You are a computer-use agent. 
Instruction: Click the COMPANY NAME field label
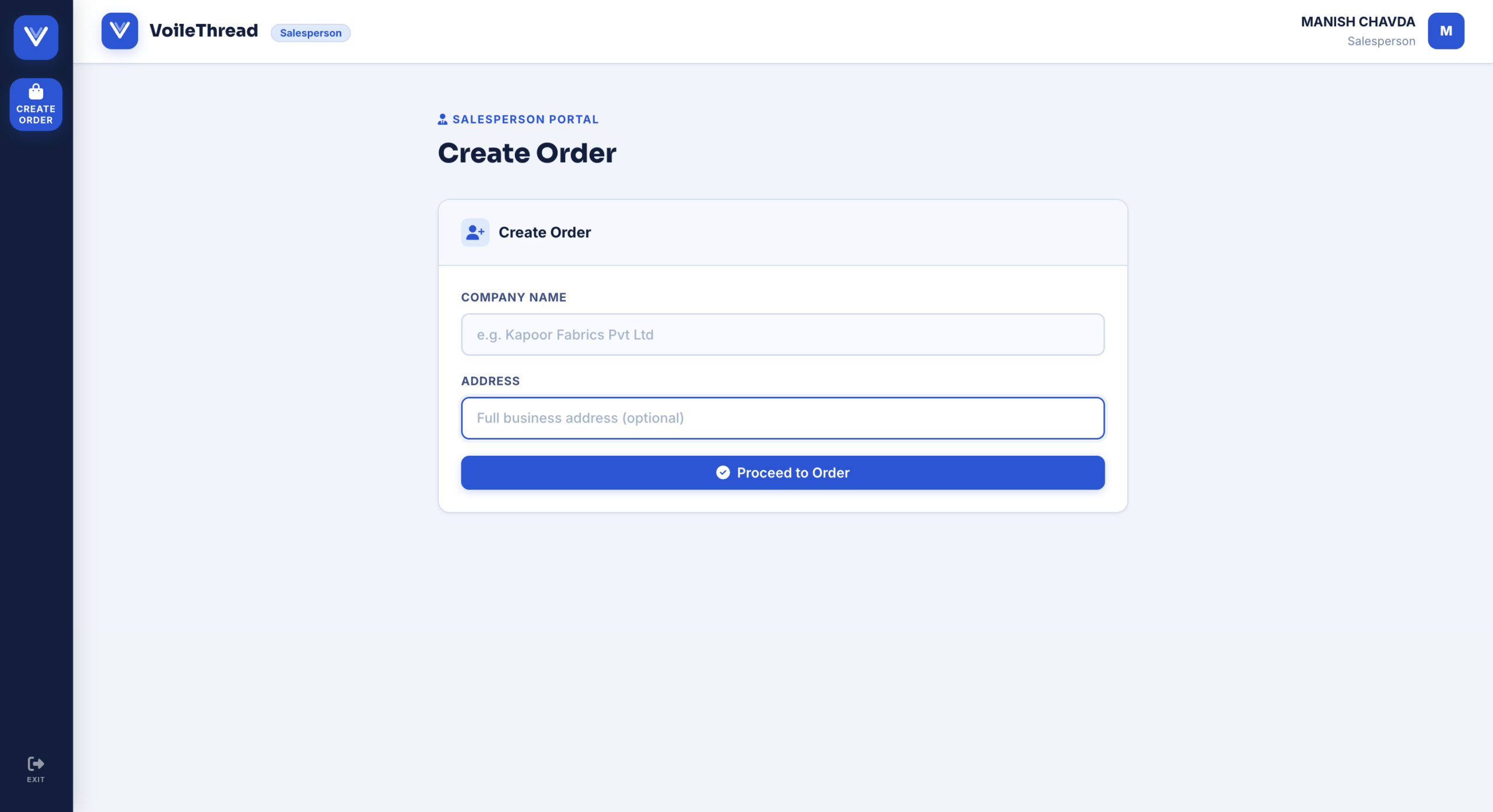click(513, 297)
